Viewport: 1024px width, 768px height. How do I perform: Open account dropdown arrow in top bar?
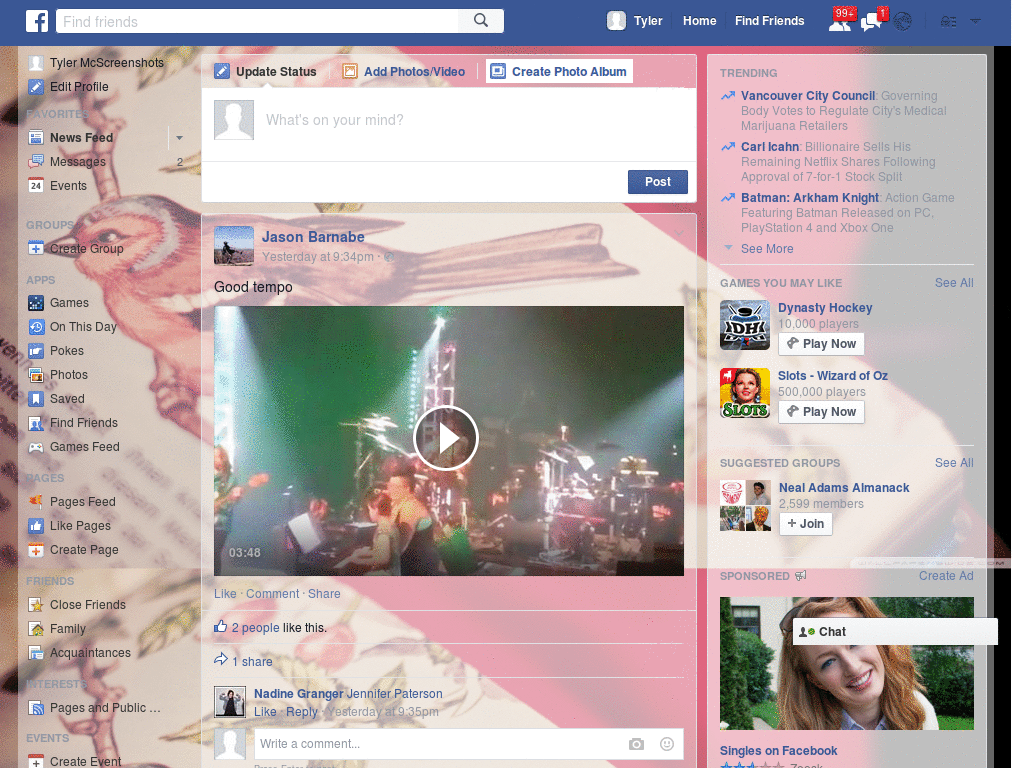point(975,21)
